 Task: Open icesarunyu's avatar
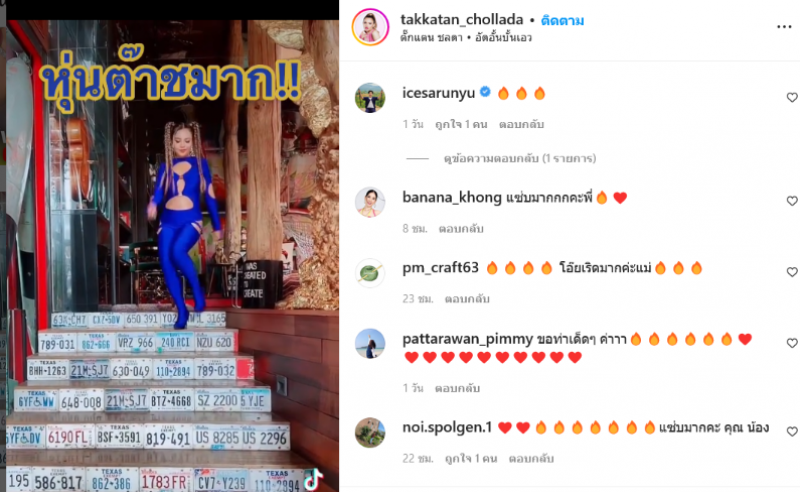tap(370, 97)
